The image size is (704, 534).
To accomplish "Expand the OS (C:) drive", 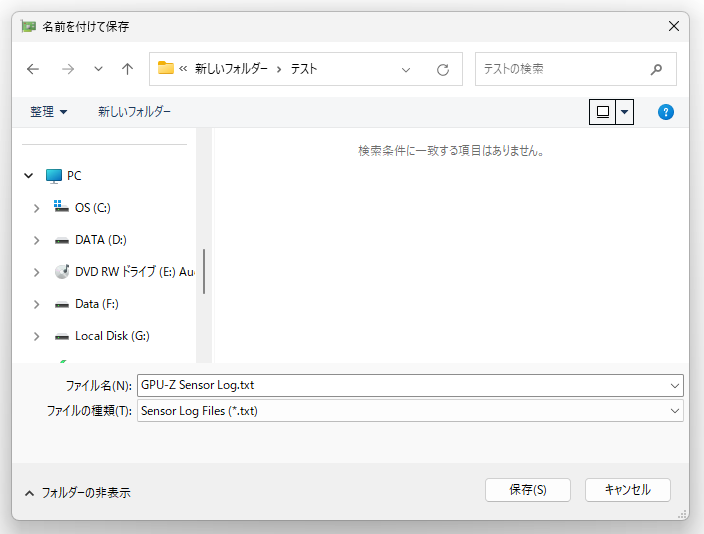I will tap(36, 208).
